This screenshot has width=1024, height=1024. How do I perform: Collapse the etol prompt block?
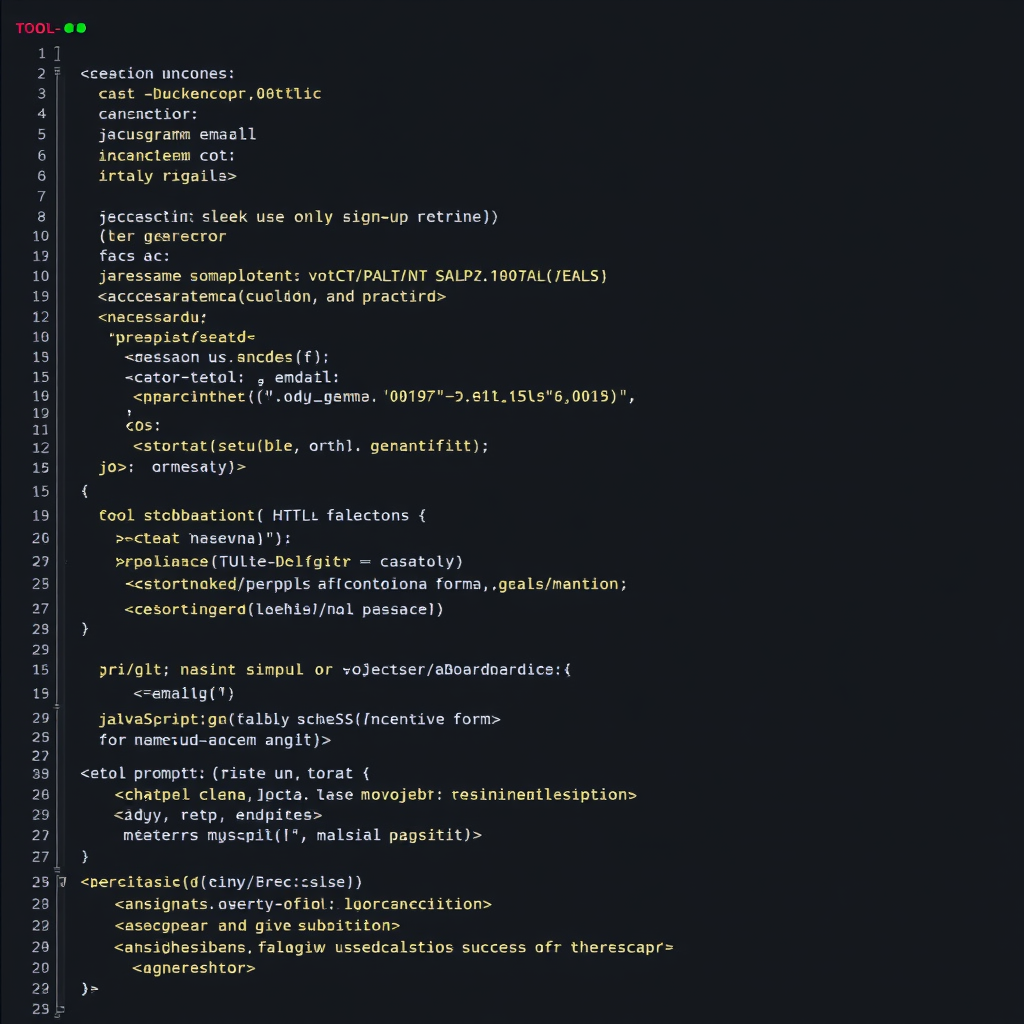(x=58, y=773)
